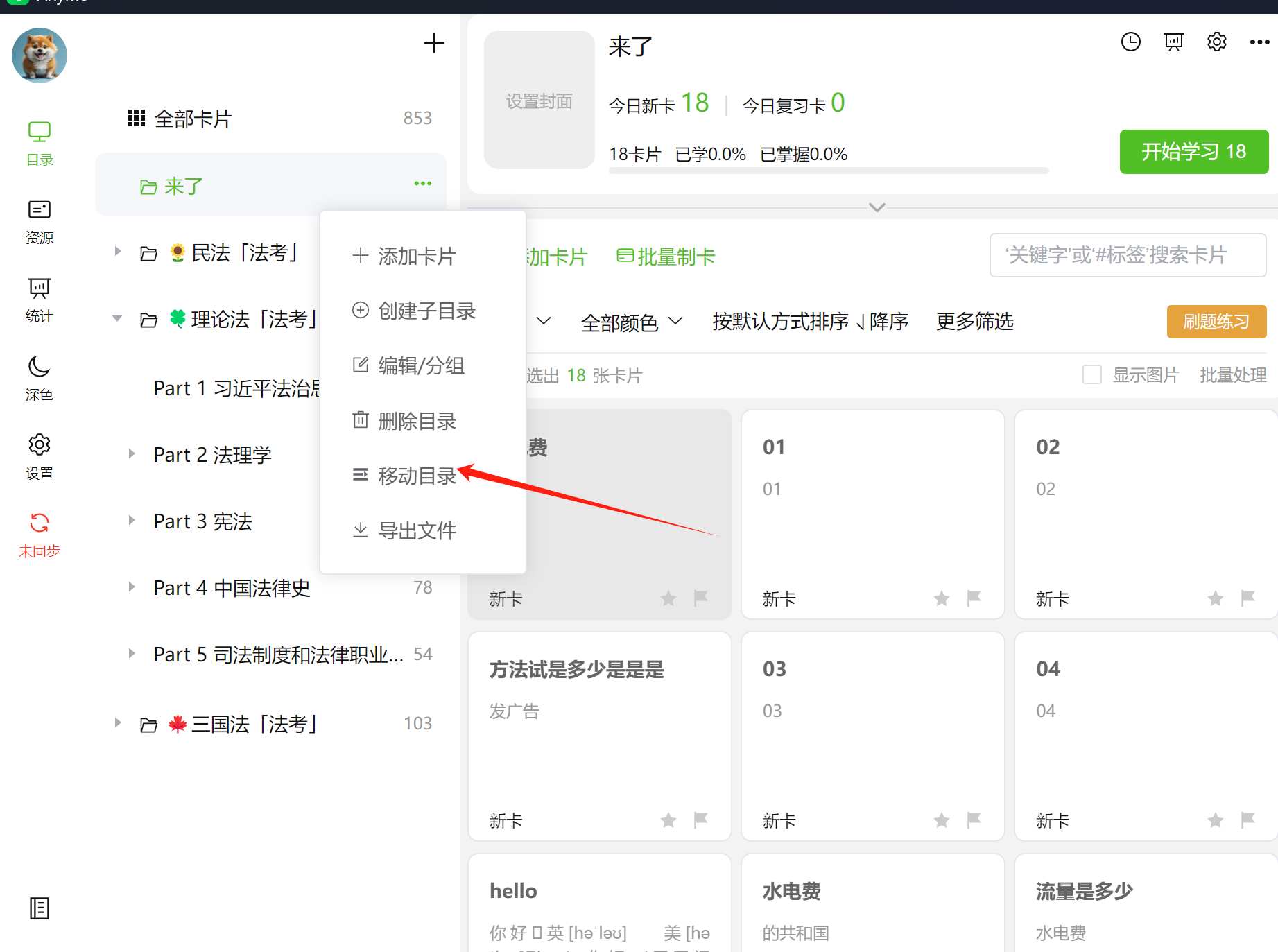
Task: Expand Part 4 中国法律史
Action: pyautogui.click(x=132, y=587)
